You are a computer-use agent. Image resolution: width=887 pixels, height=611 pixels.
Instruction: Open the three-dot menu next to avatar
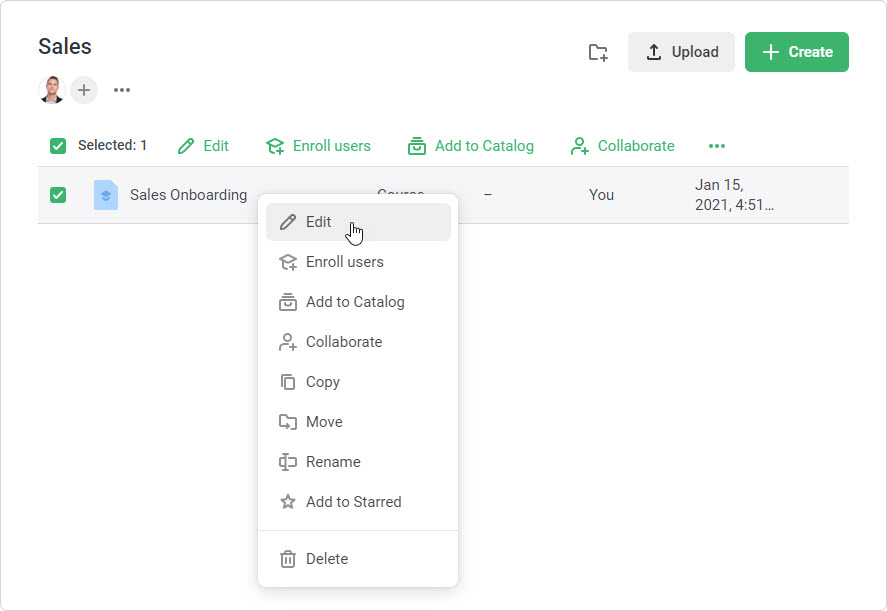(x=122, y=90)
